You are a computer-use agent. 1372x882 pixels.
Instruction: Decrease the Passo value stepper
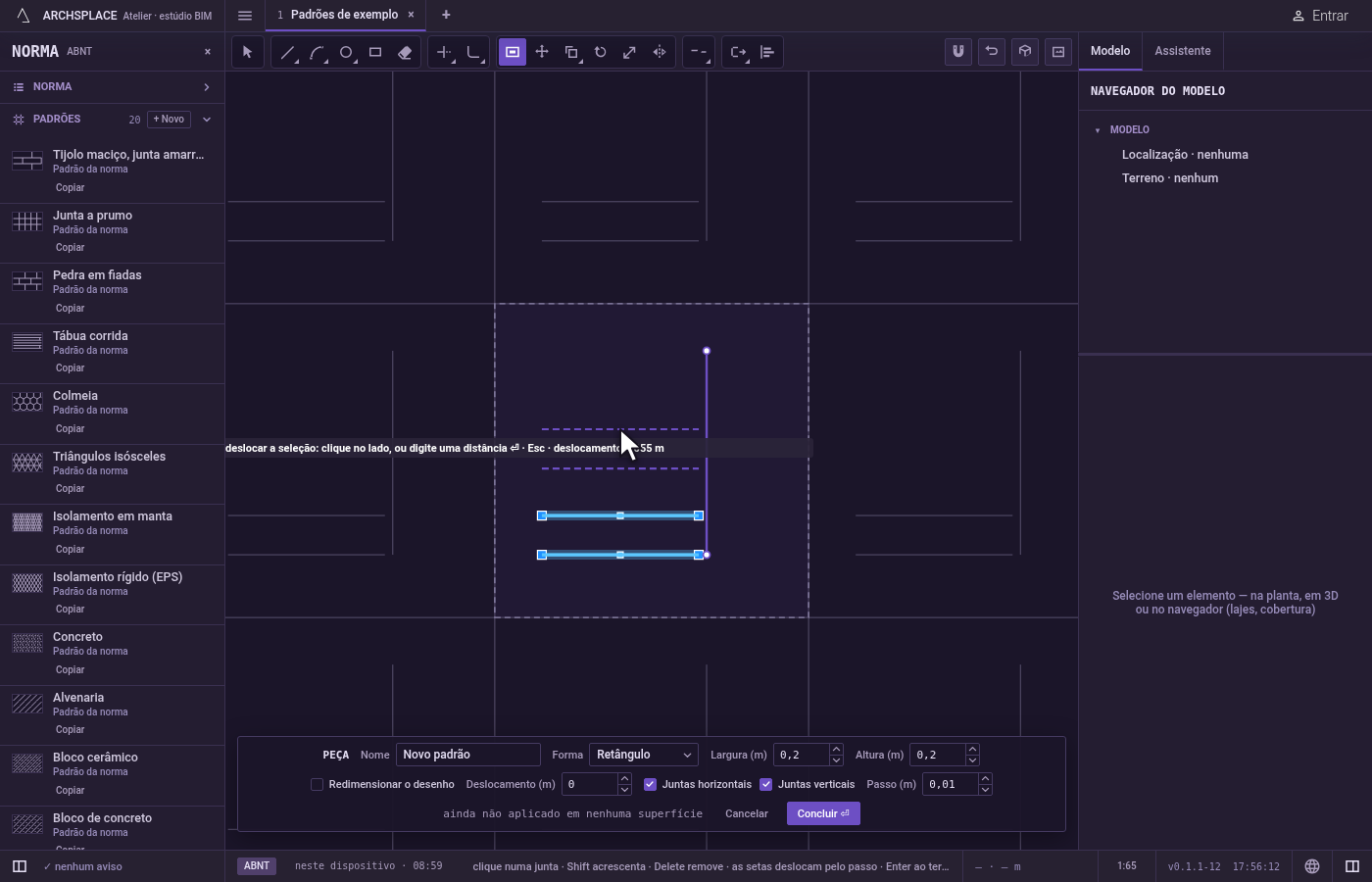pyautogui.click(x=985, y=790)
